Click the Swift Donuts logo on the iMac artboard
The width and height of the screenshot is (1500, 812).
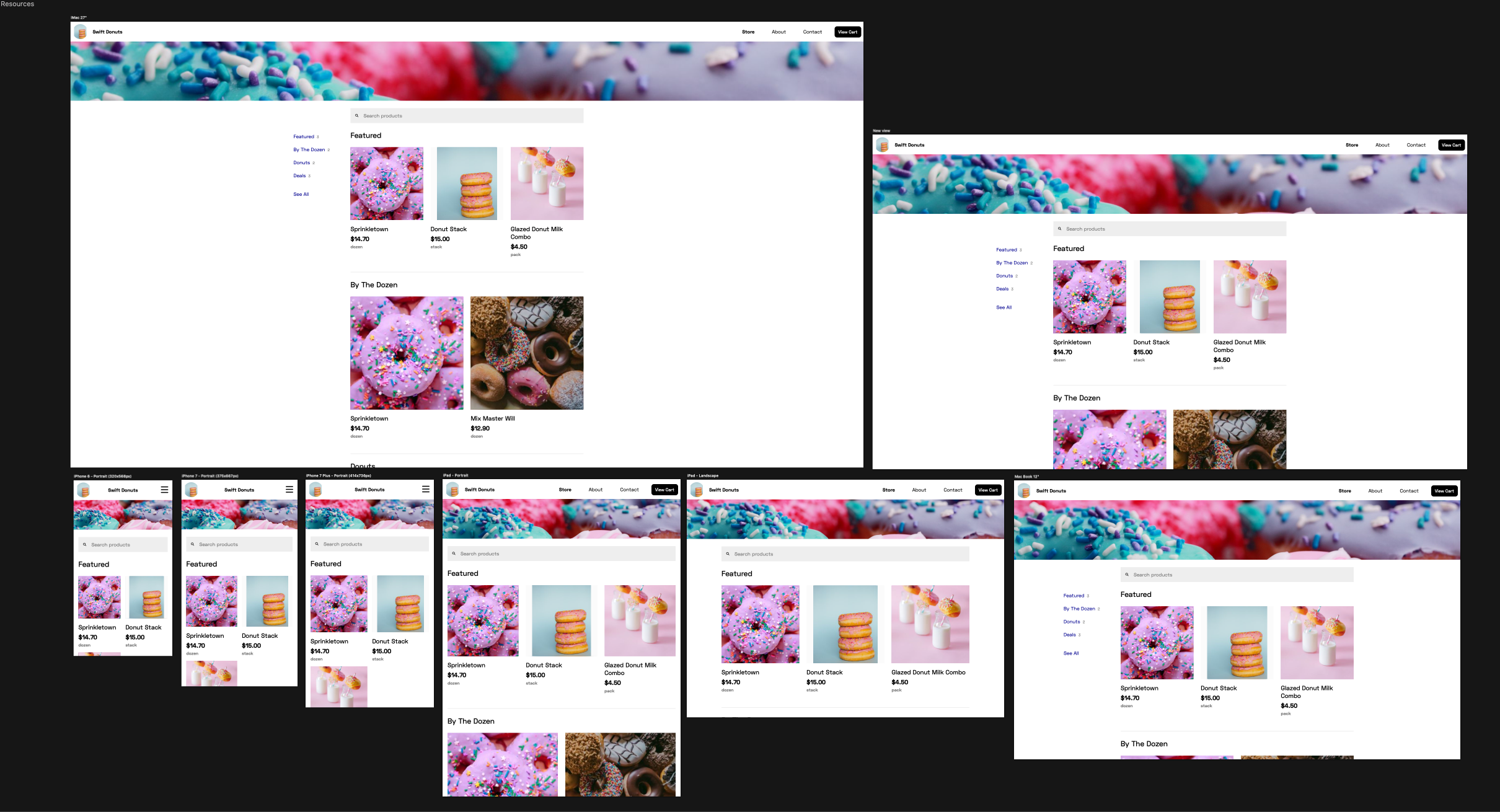(81, 32)
